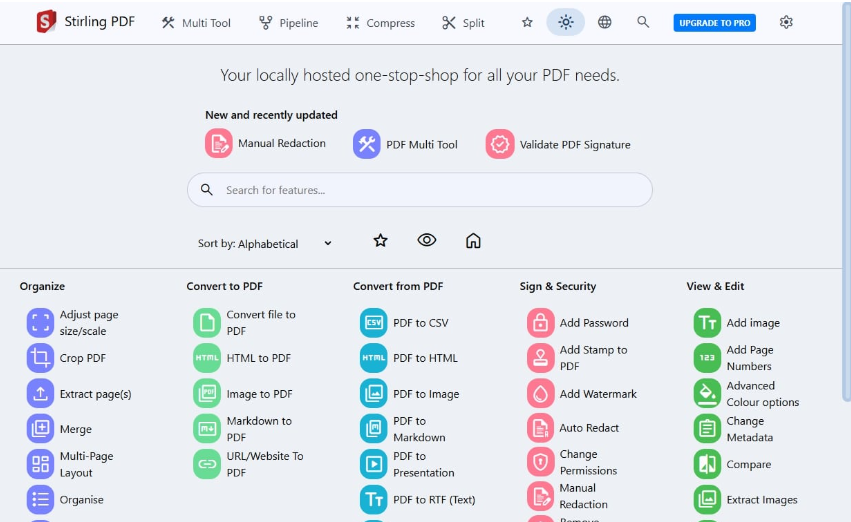Open the Favorites star menu in navbar
Screen dimensions: 851x522
coord(527,22)
